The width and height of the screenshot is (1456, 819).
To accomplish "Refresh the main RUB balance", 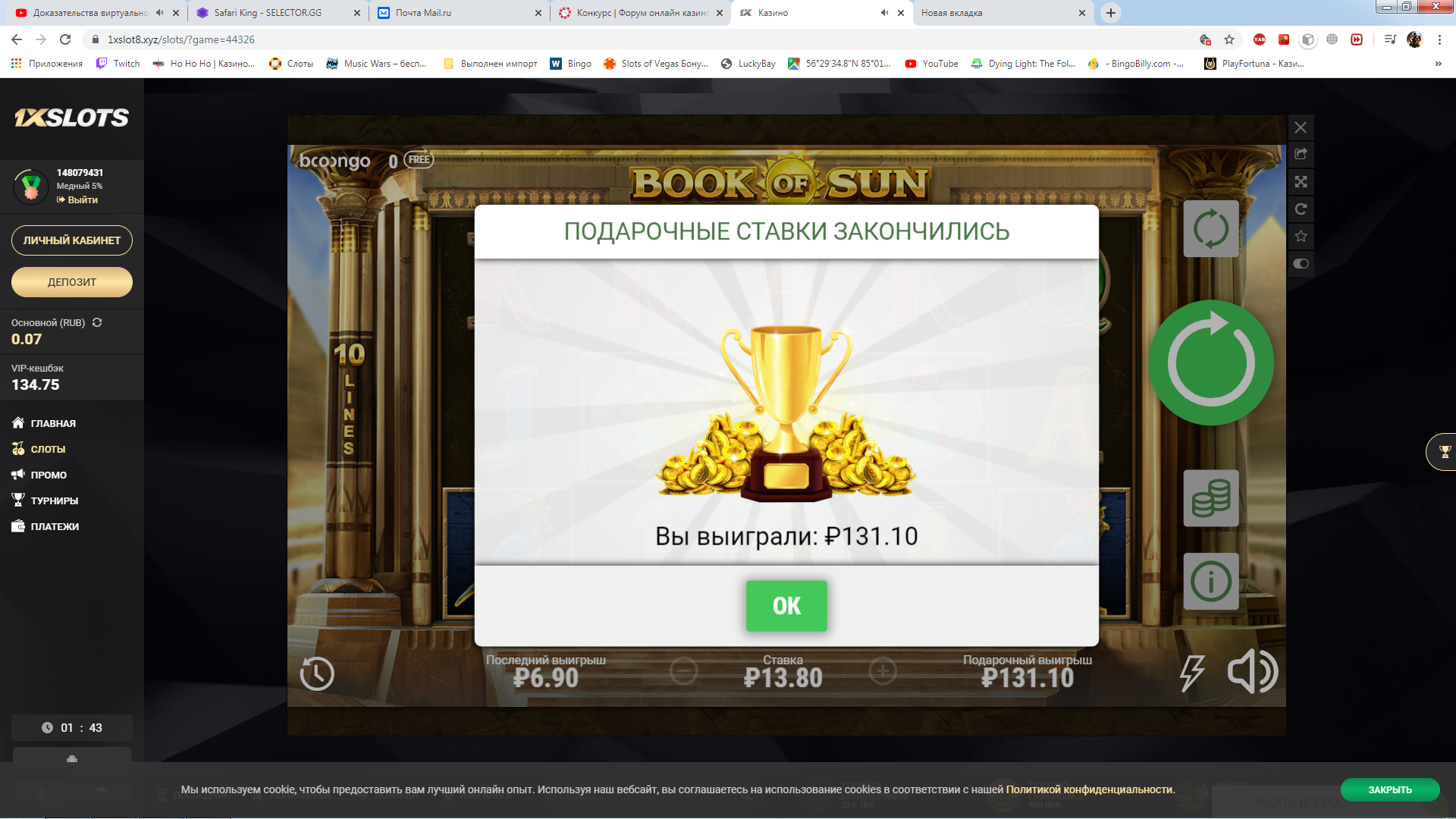I will coord(97,322).
